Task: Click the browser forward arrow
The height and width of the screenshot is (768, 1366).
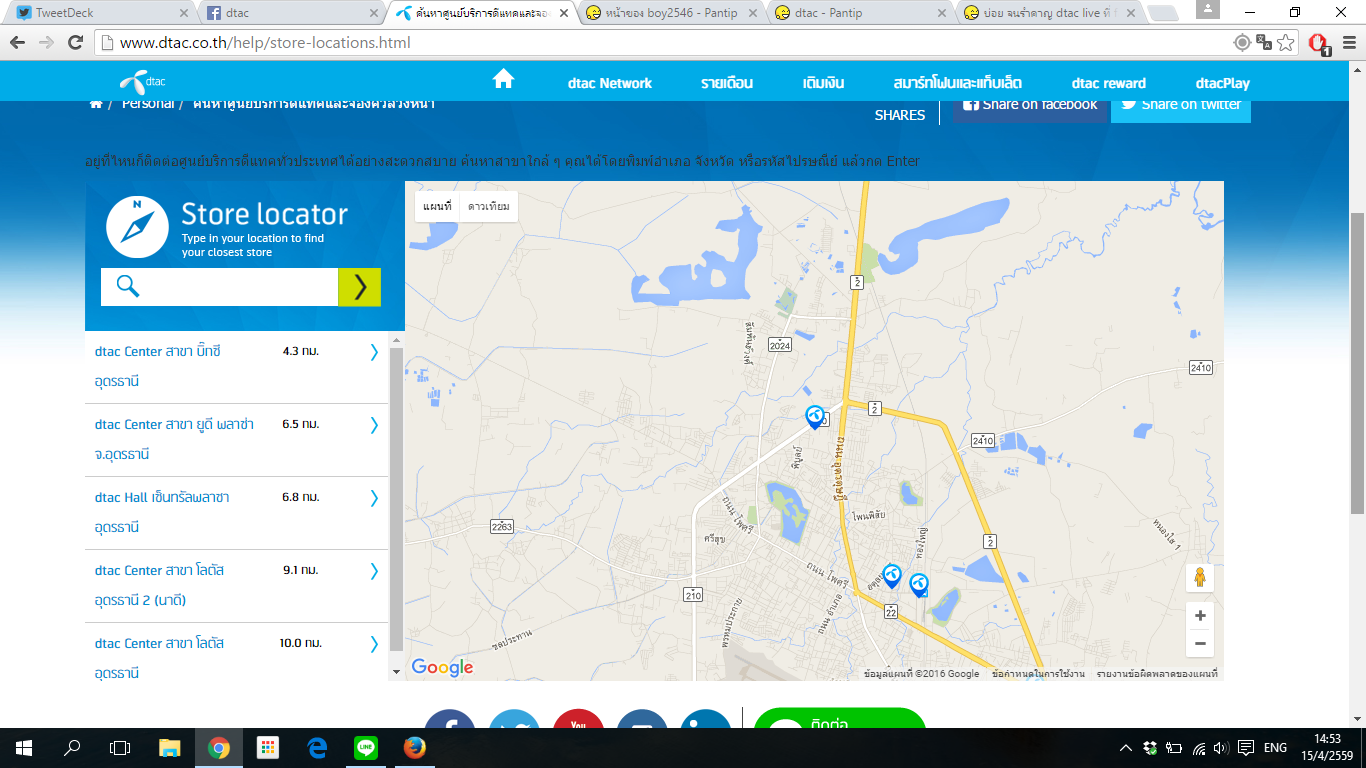Action: click(x=46, y=43)
